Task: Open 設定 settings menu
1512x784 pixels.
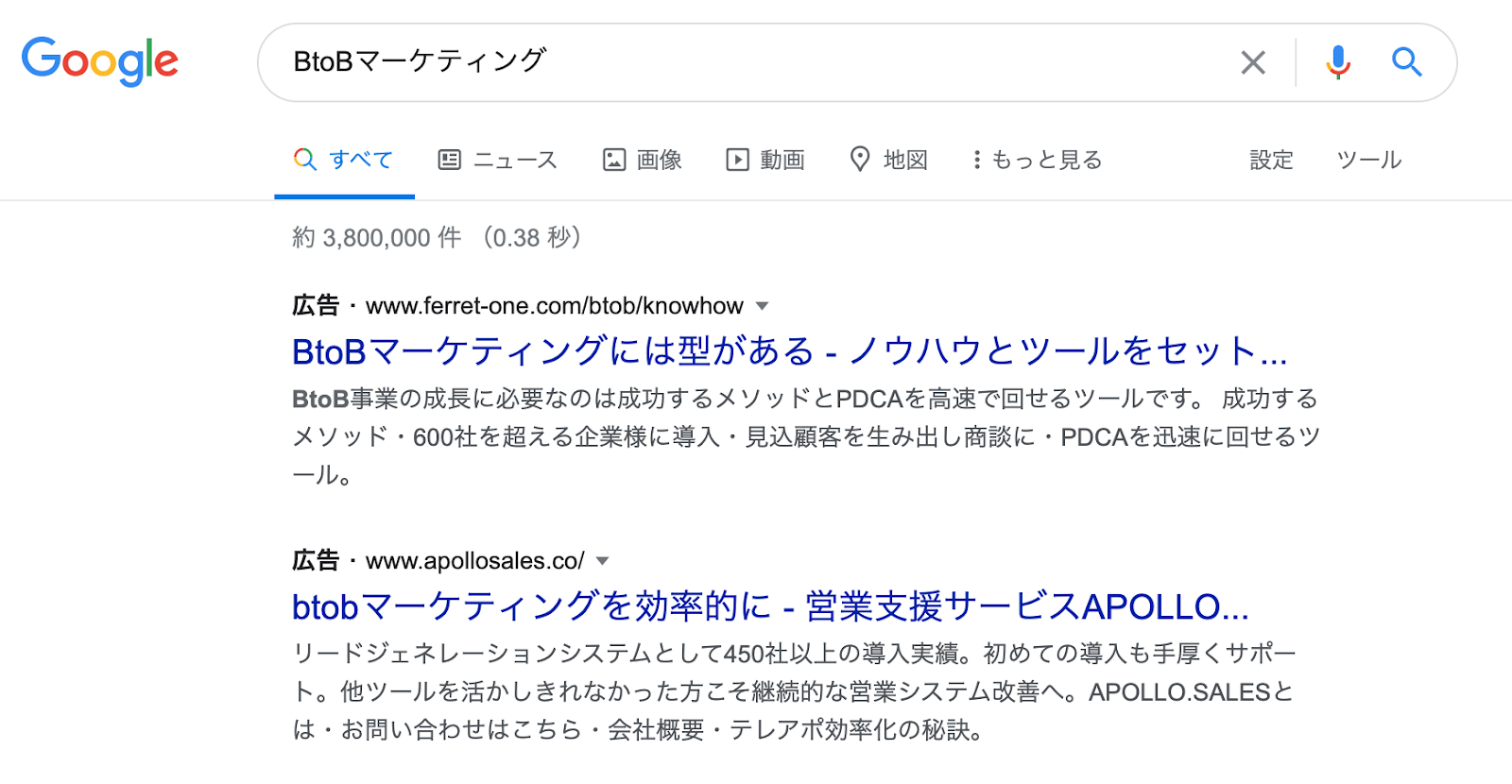Action: tap(1271, 160)
